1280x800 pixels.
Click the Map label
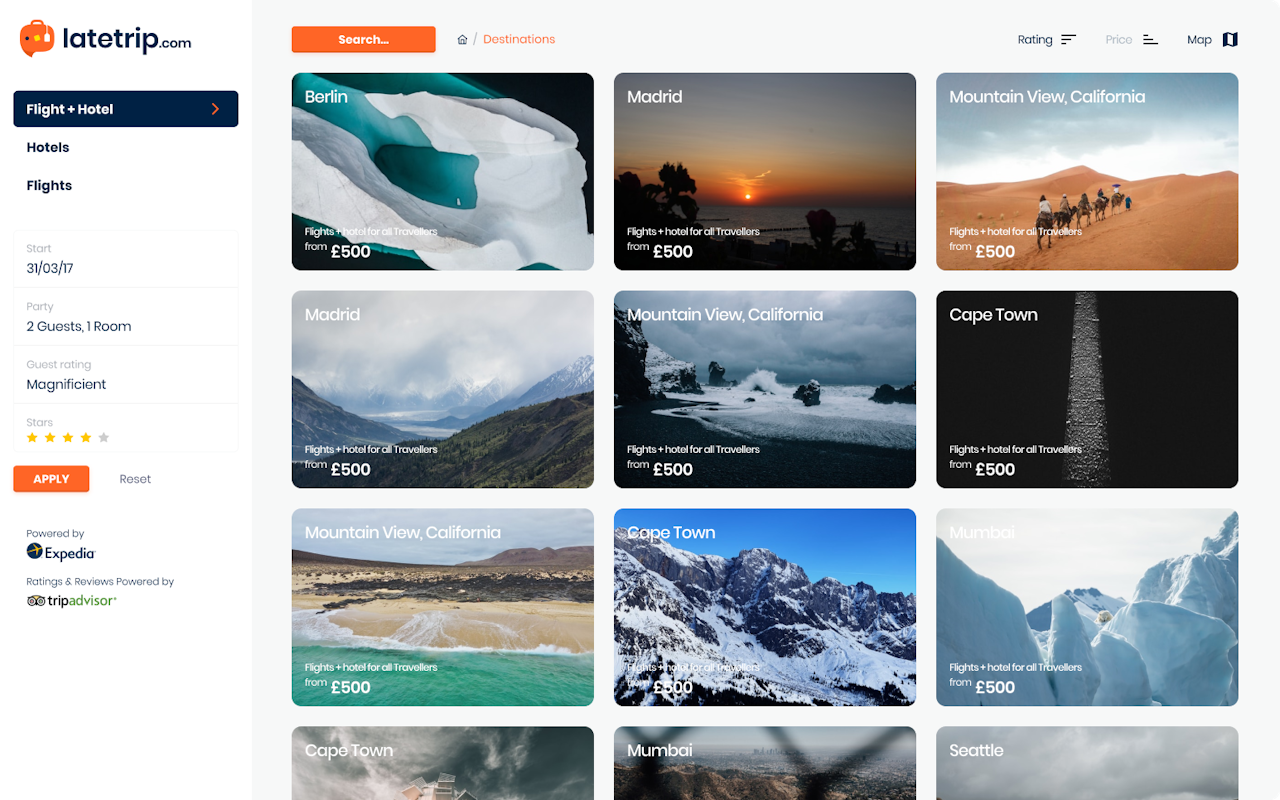click(x=1199, y=40)
